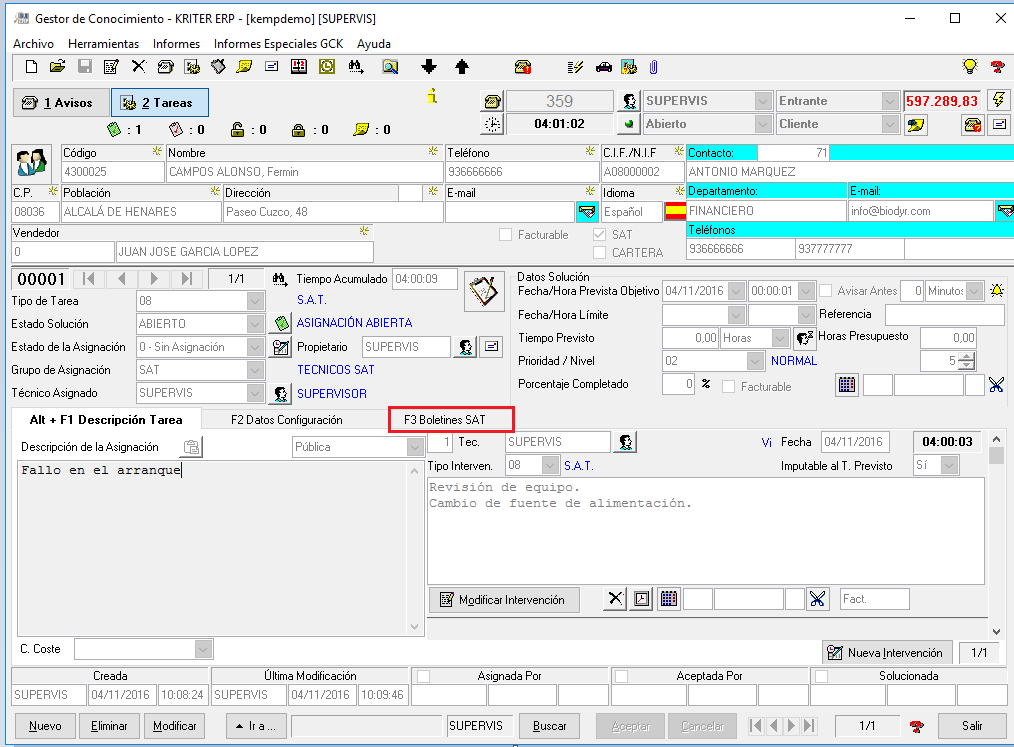The height and width of the screenshot is (747, 1014).
Task: Click the Spanish flag icon next to Idioma
Action: [675, 211]
